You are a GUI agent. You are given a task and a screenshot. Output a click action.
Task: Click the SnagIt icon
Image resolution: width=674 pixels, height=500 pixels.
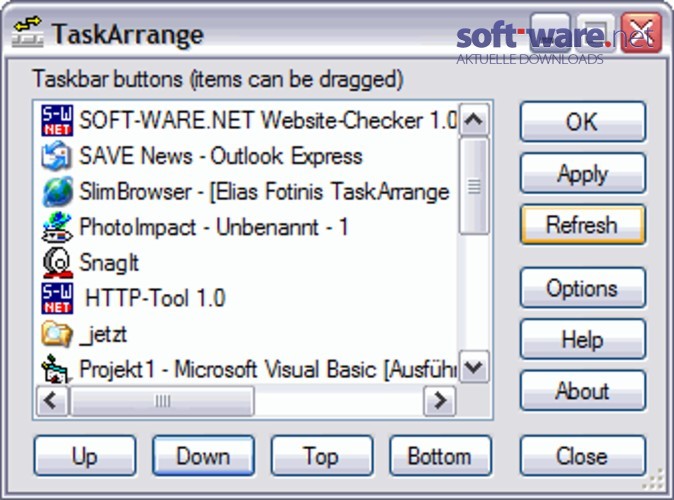tap(57, 263)
